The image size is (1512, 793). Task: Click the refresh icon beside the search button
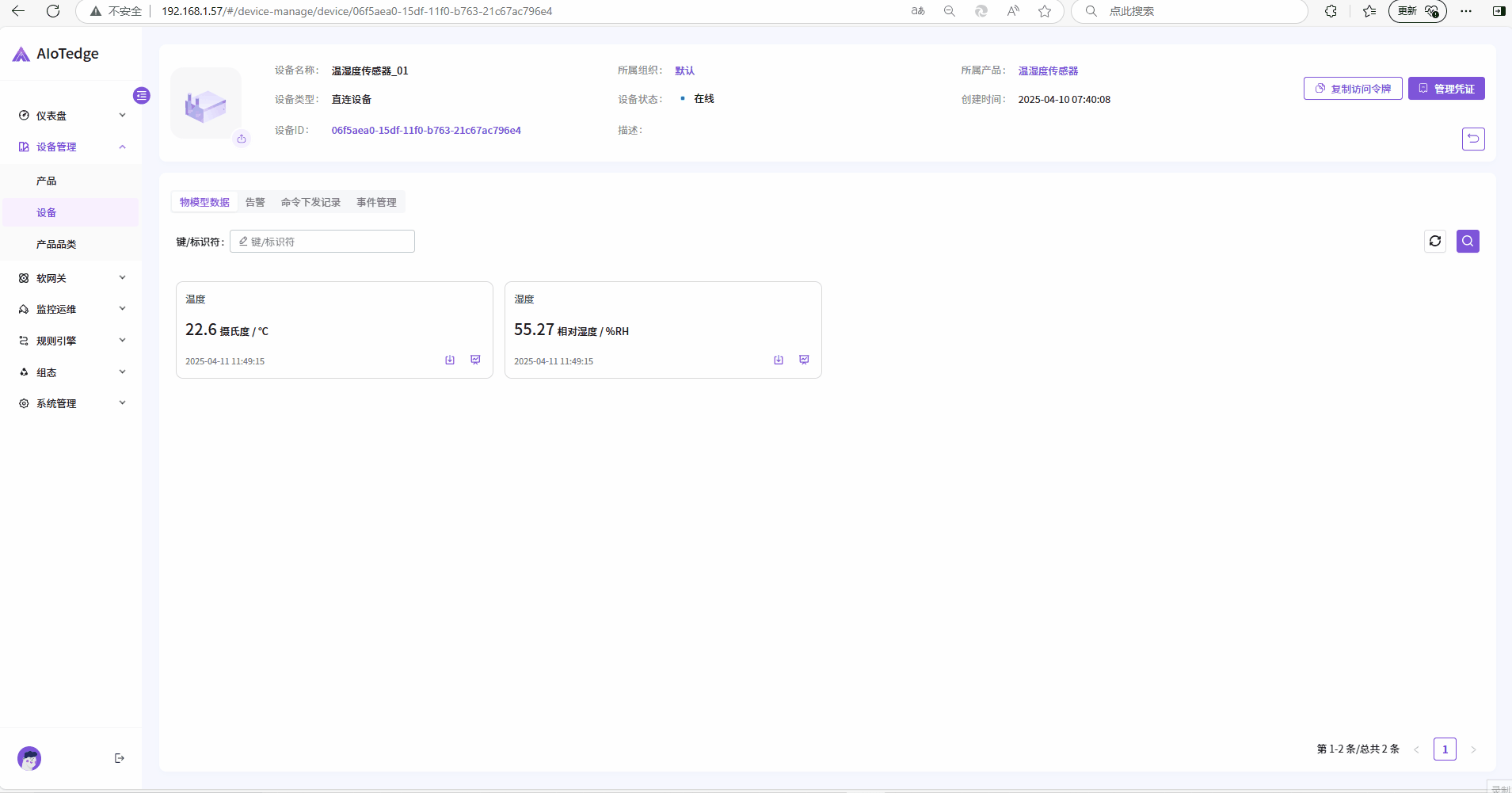click(1435, 241)
